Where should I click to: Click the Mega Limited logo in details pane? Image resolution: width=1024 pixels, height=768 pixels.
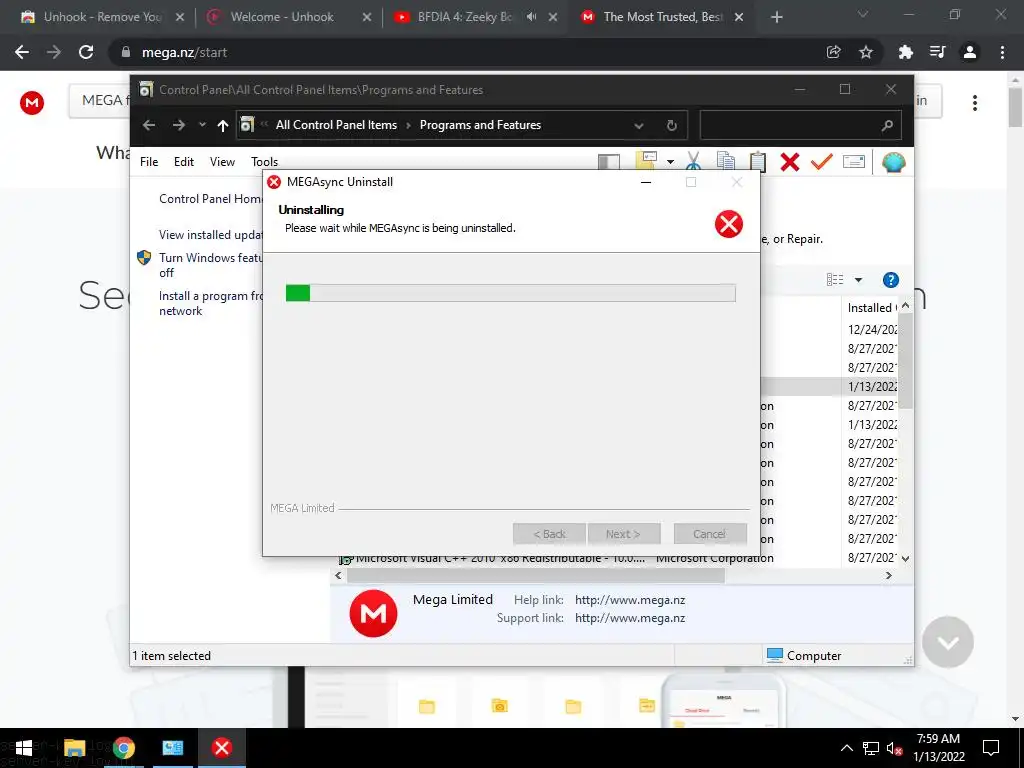click(373, 613)
